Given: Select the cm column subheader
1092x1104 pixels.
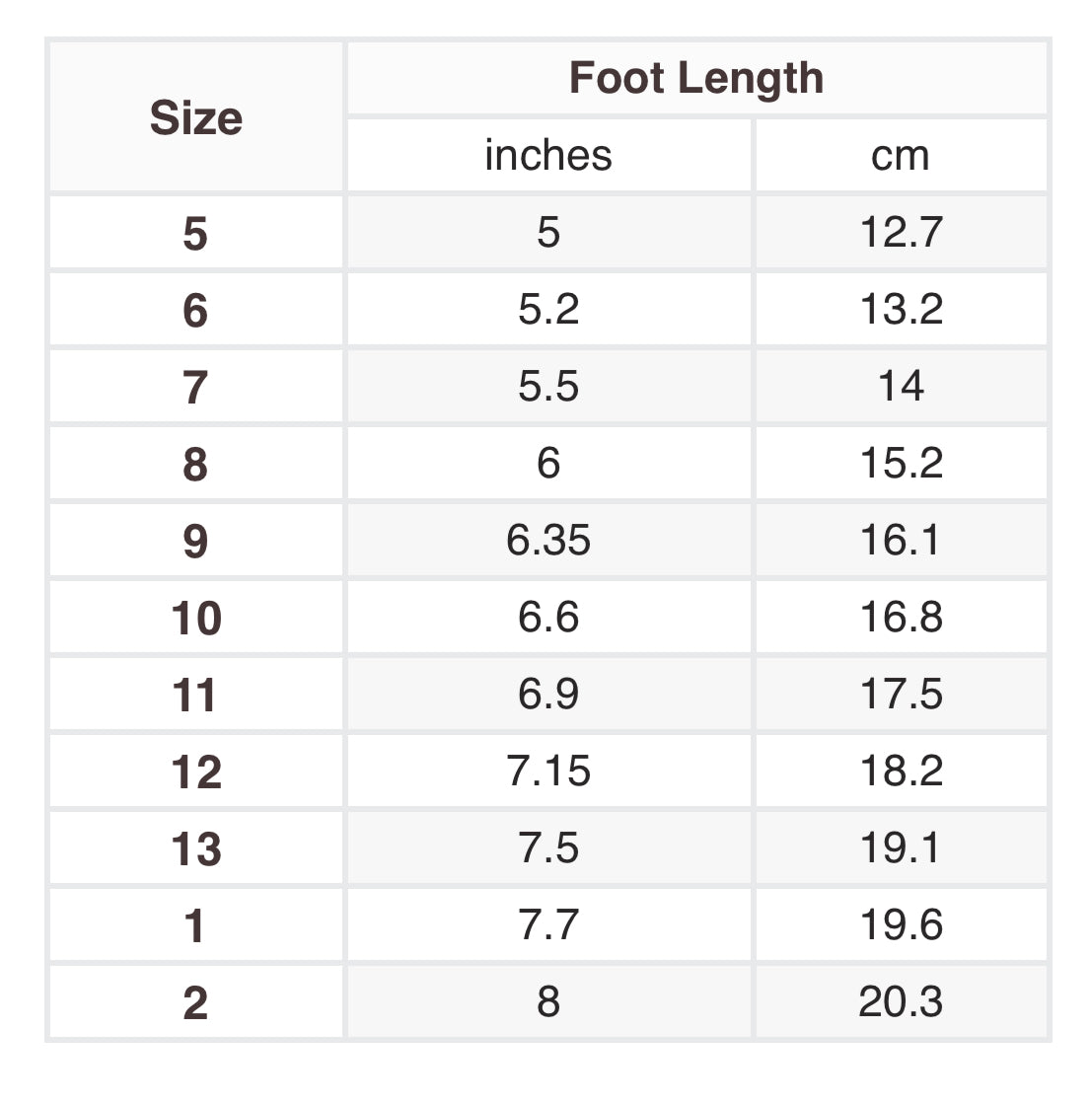Looking at the screenshot, I should 901,156.
